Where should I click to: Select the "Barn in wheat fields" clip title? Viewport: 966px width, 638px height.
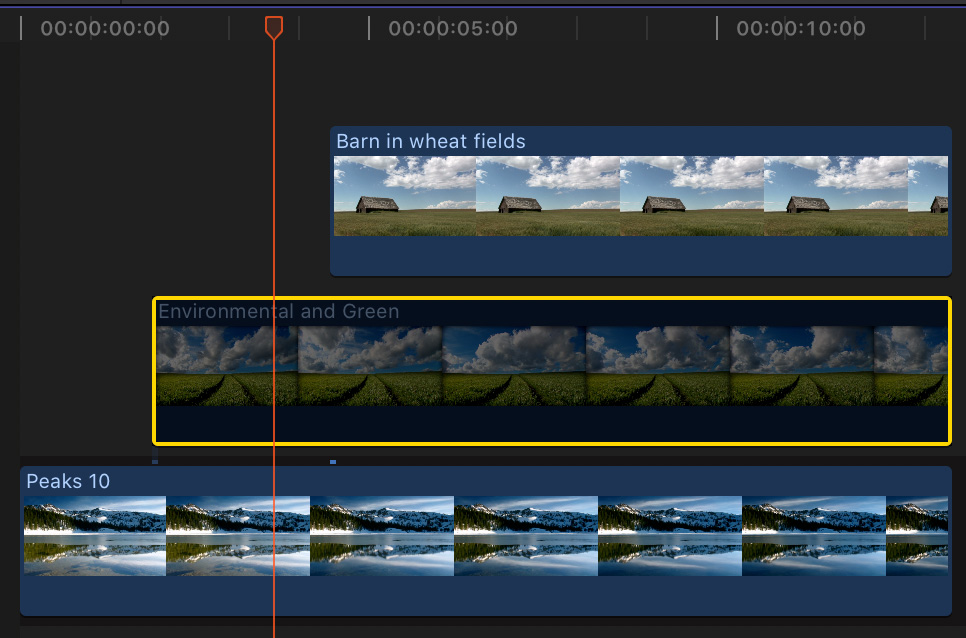pos(430,141)
